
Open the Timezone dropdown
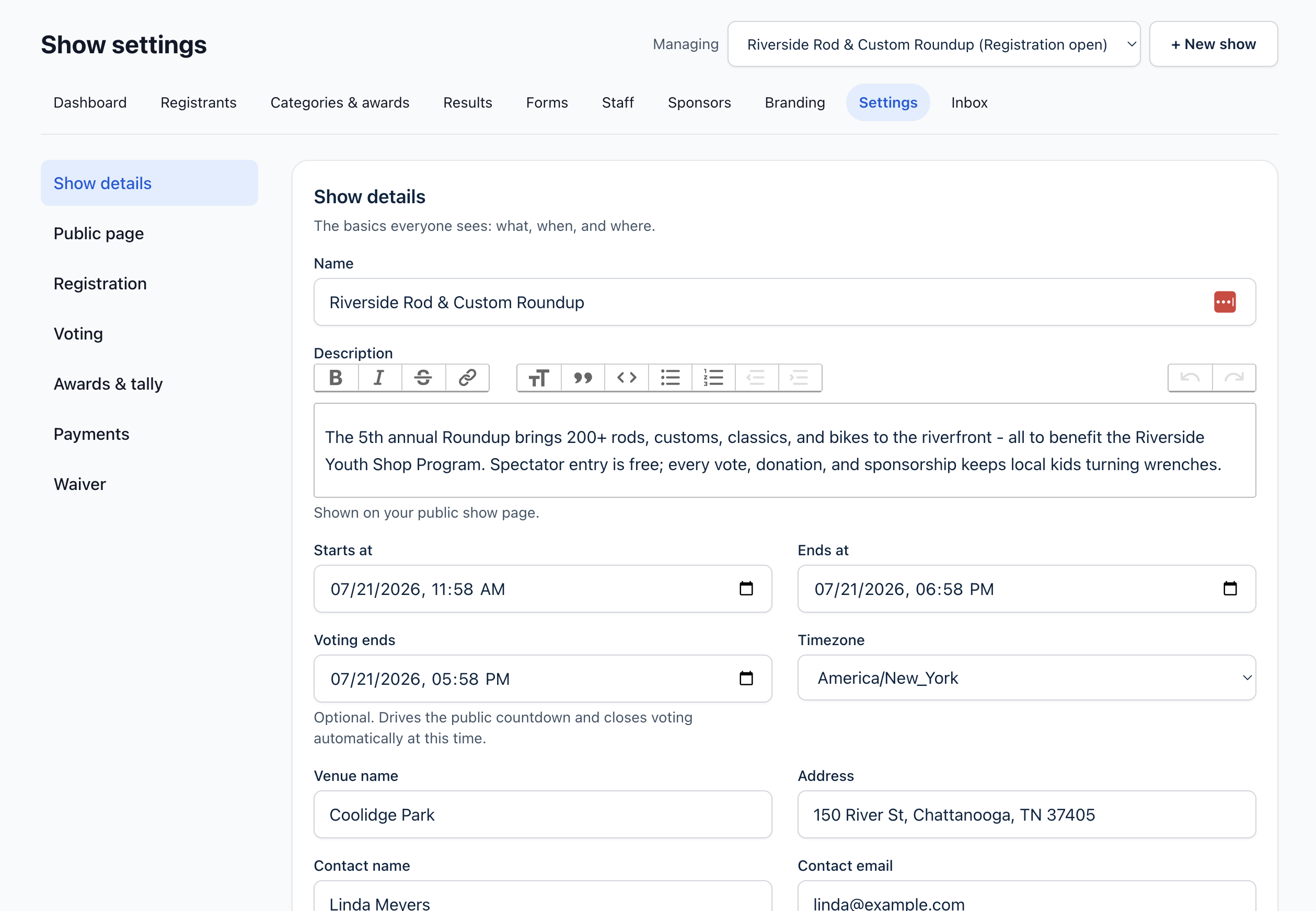[x=1026, y=678]
